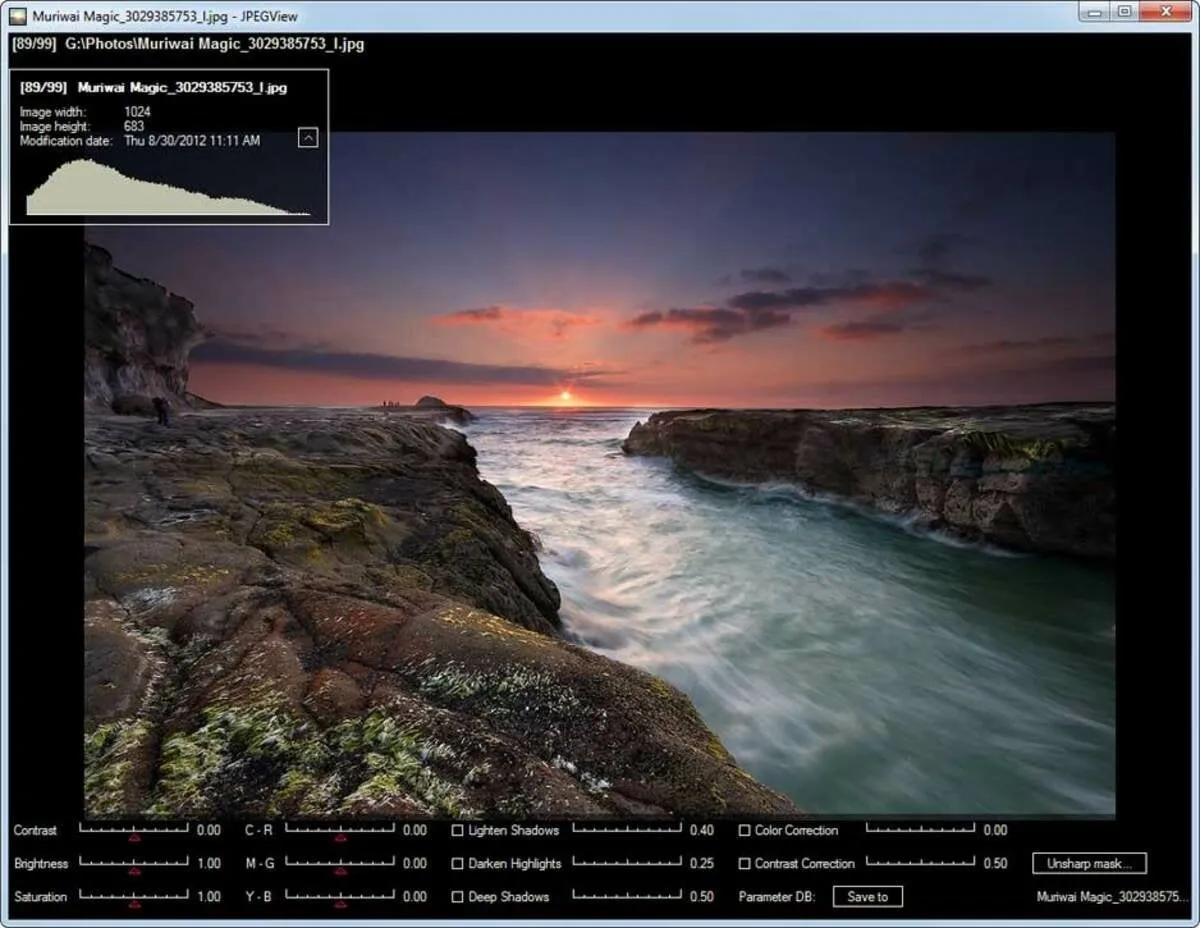Enable Contrast Correction checkbox
The width and height of the screenshot is (1200, 928).
[x=745, y=863]
